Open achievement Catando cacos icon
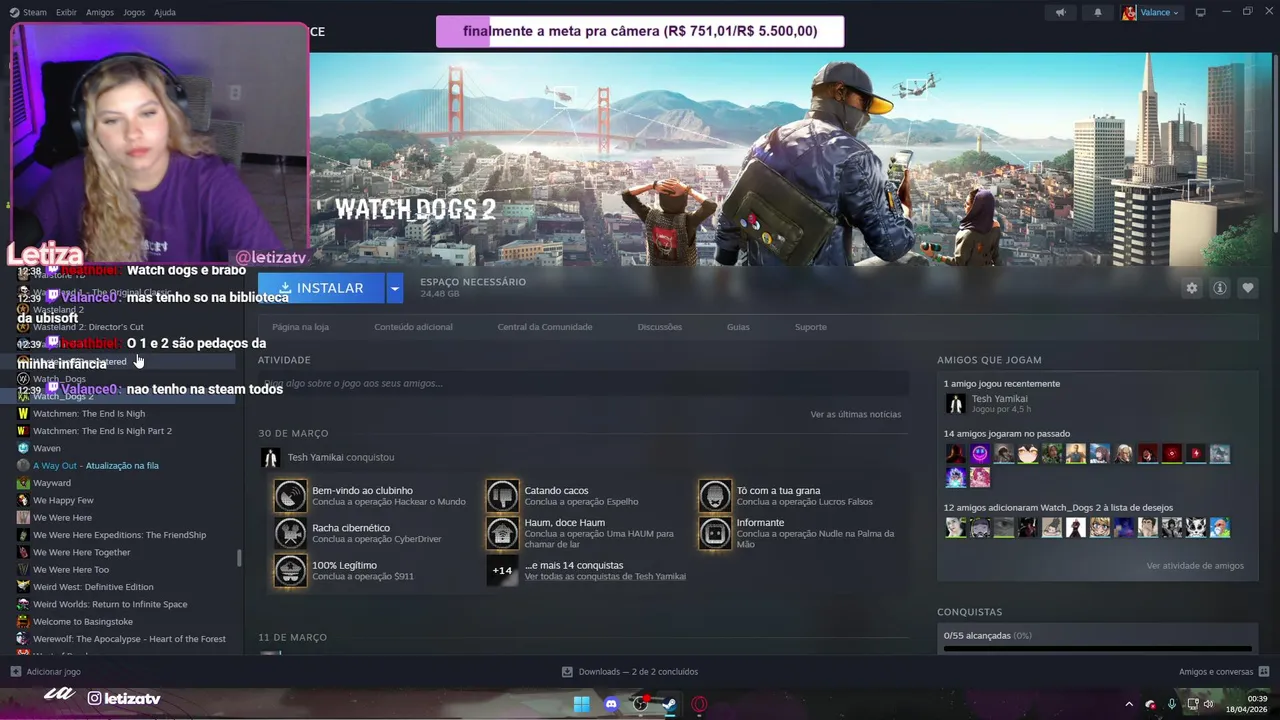 [x=502, y=495]
